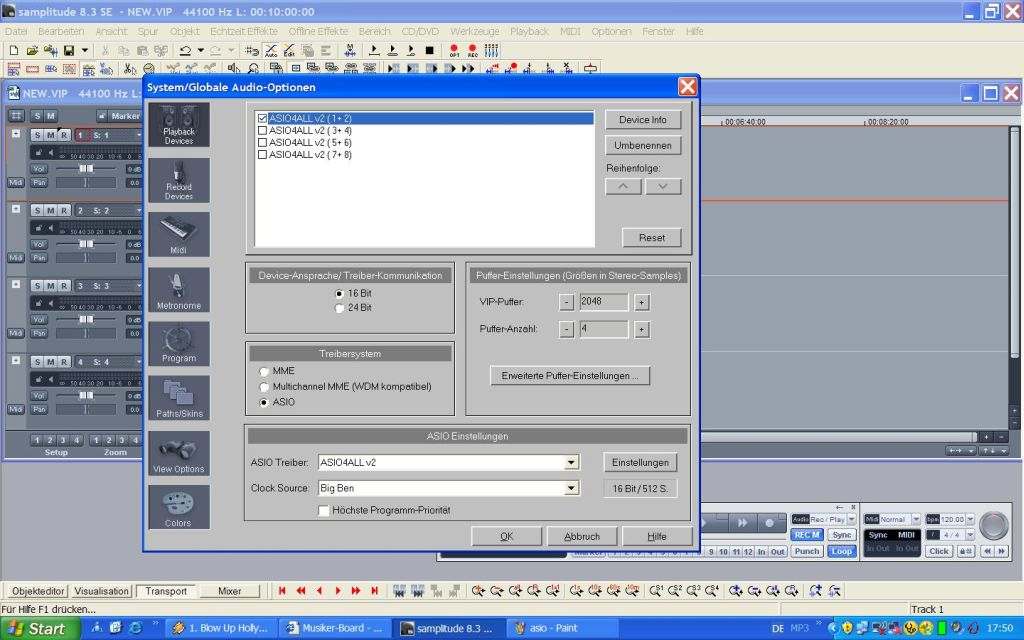The width and height of the screenshot is (1024, 640).
Task: Click the Umbenennen button
Action: point(643,145)
